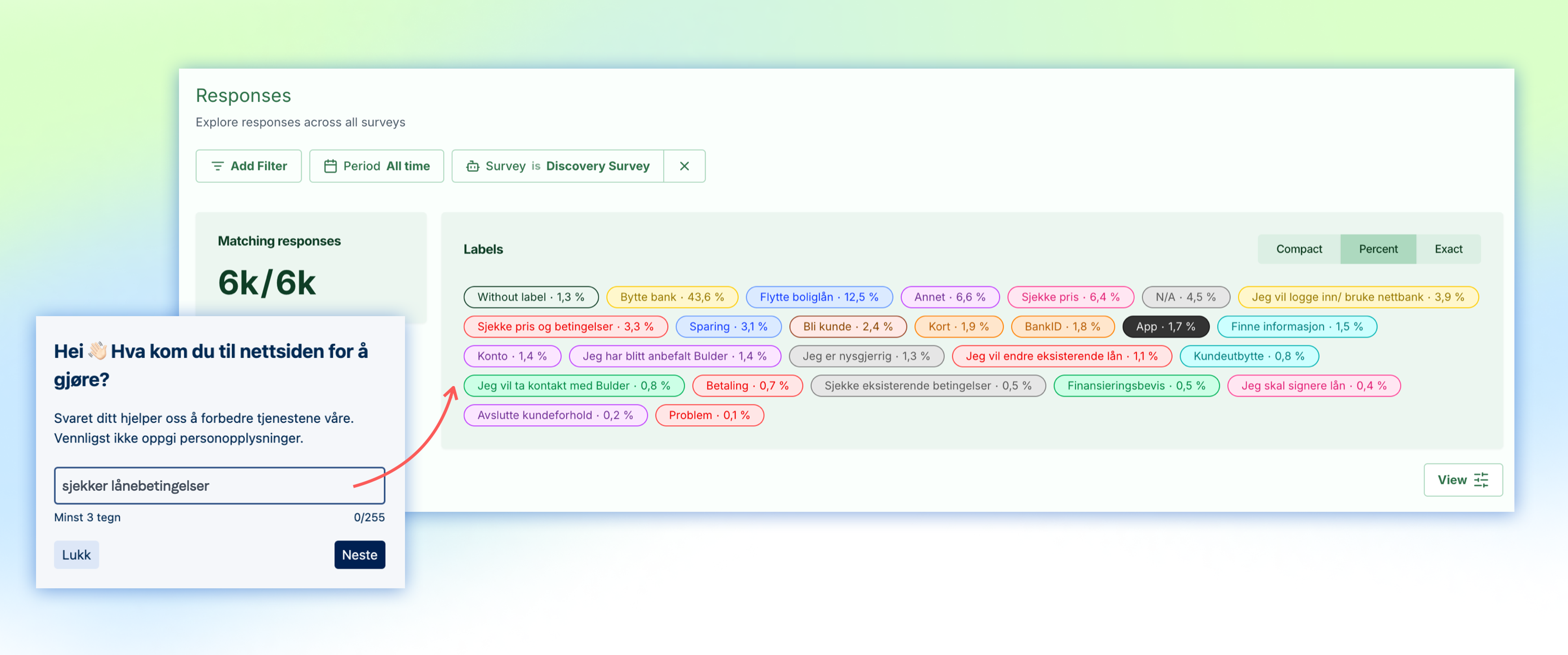Select the Percent display mode

1378,249
